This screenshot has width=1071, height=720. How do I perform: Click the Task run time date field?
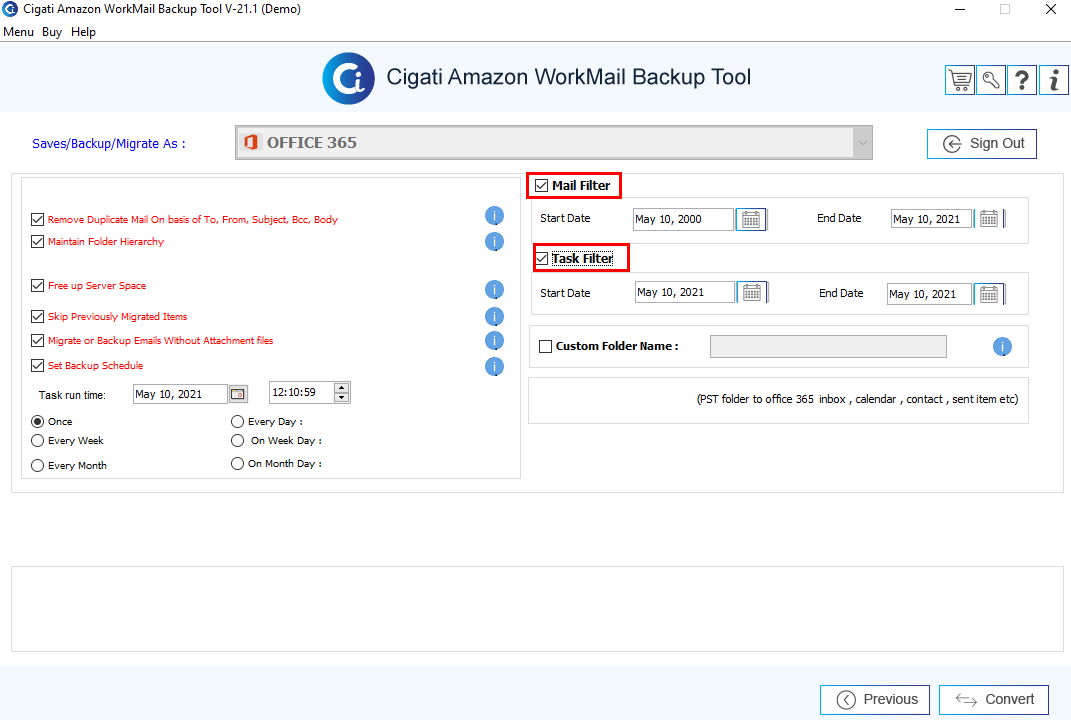coord(180,394)
